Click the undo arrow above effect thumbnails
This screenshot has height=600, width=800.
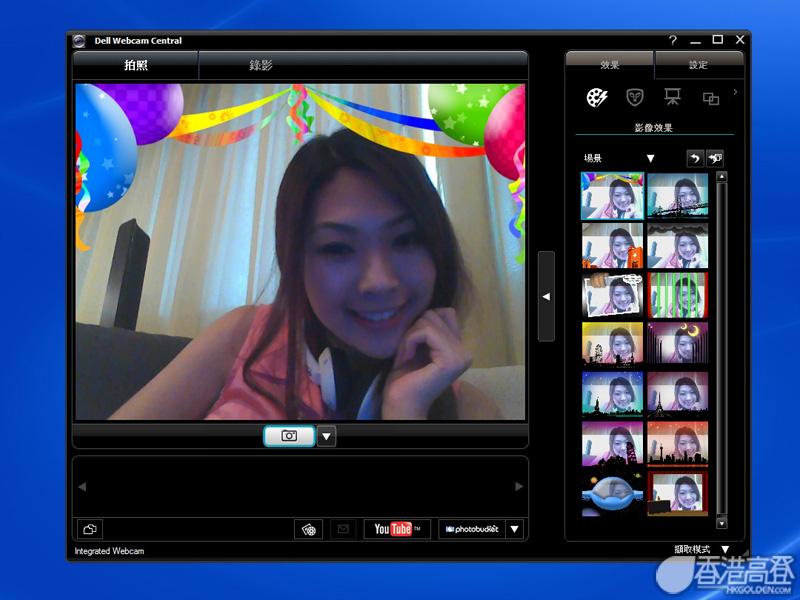pos(694,158)
